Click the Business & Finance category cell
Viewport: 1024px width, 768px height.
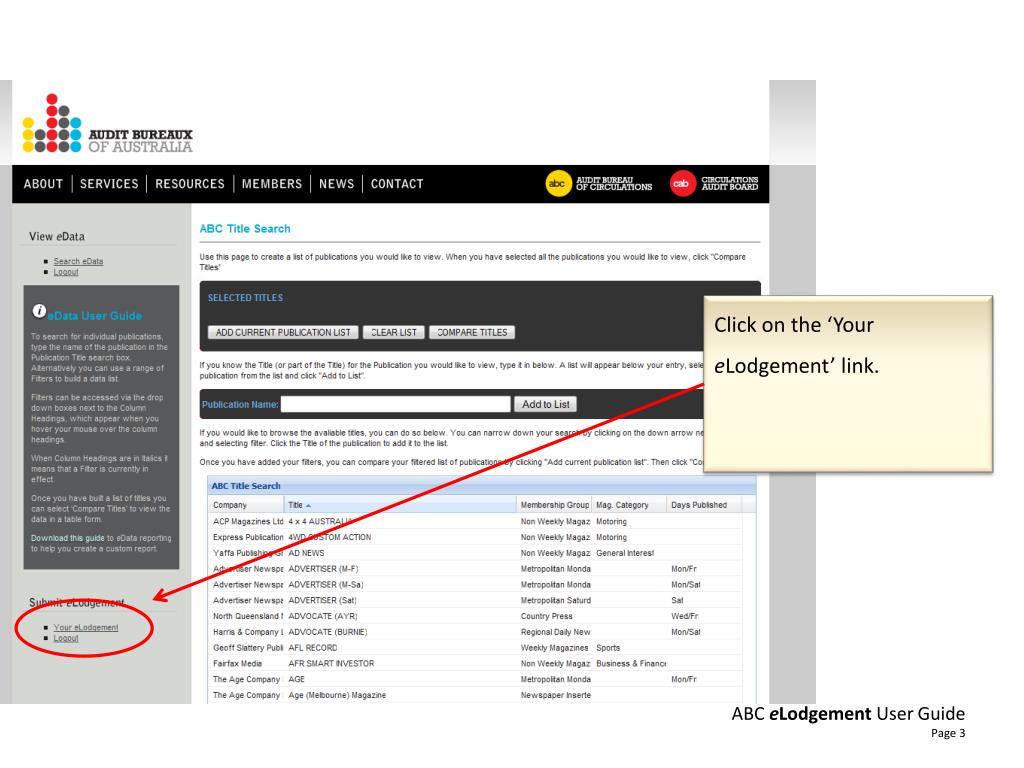[x=631, y=664]
